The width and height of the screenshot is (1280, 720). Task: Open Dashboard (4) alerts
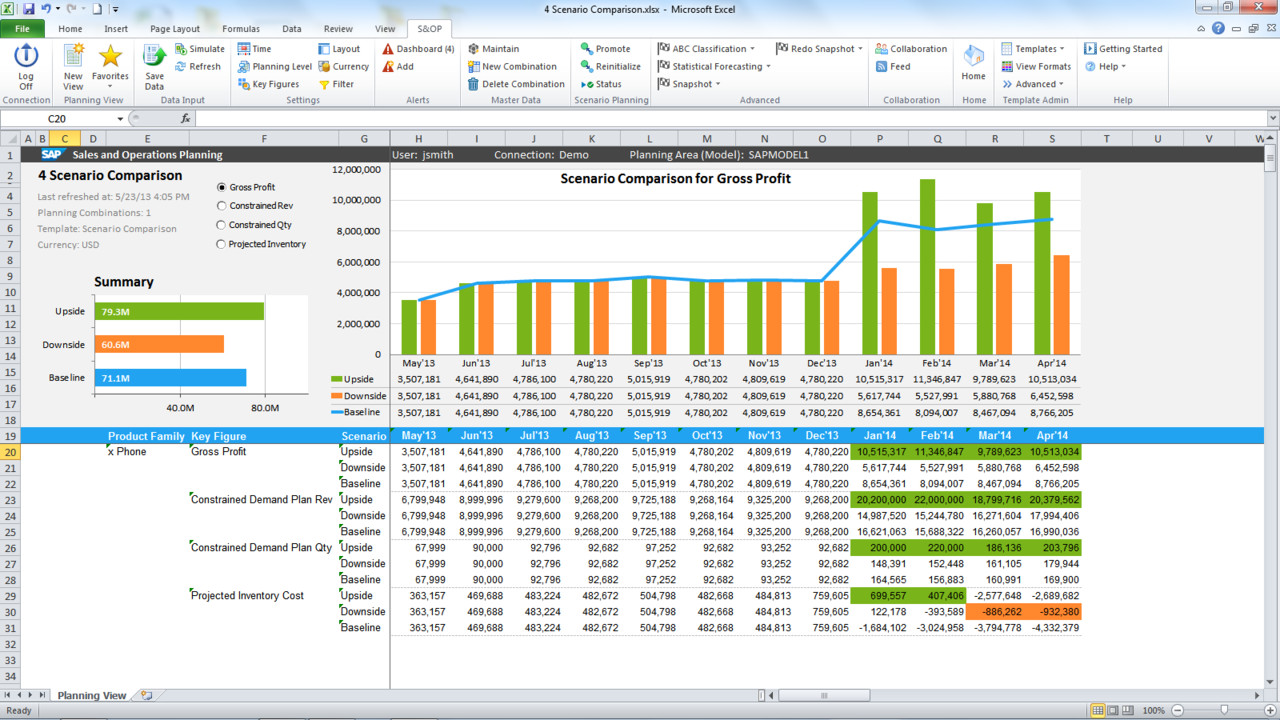pos(418,49)
